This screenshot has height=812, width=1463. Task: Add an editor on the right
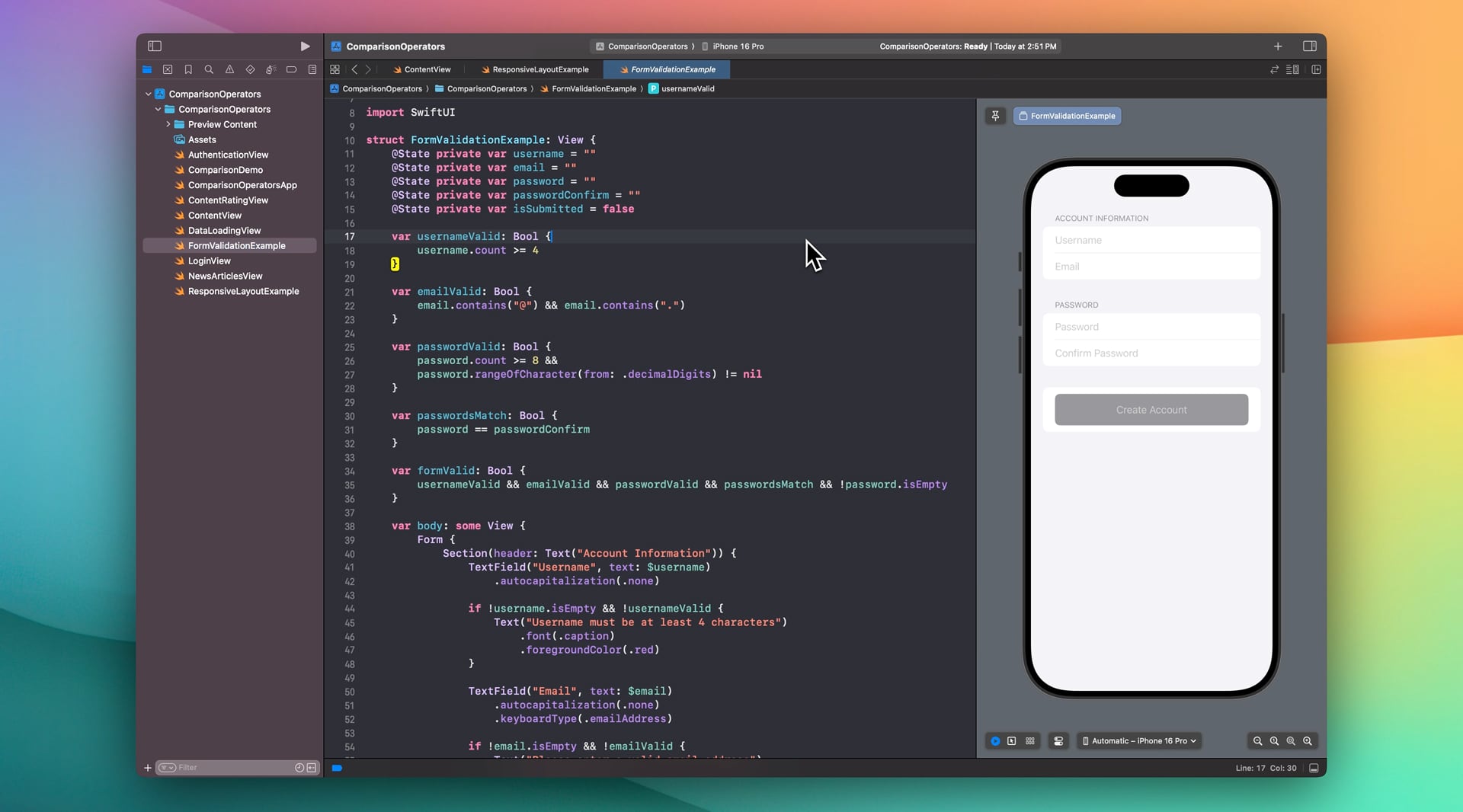[1316, 69]
